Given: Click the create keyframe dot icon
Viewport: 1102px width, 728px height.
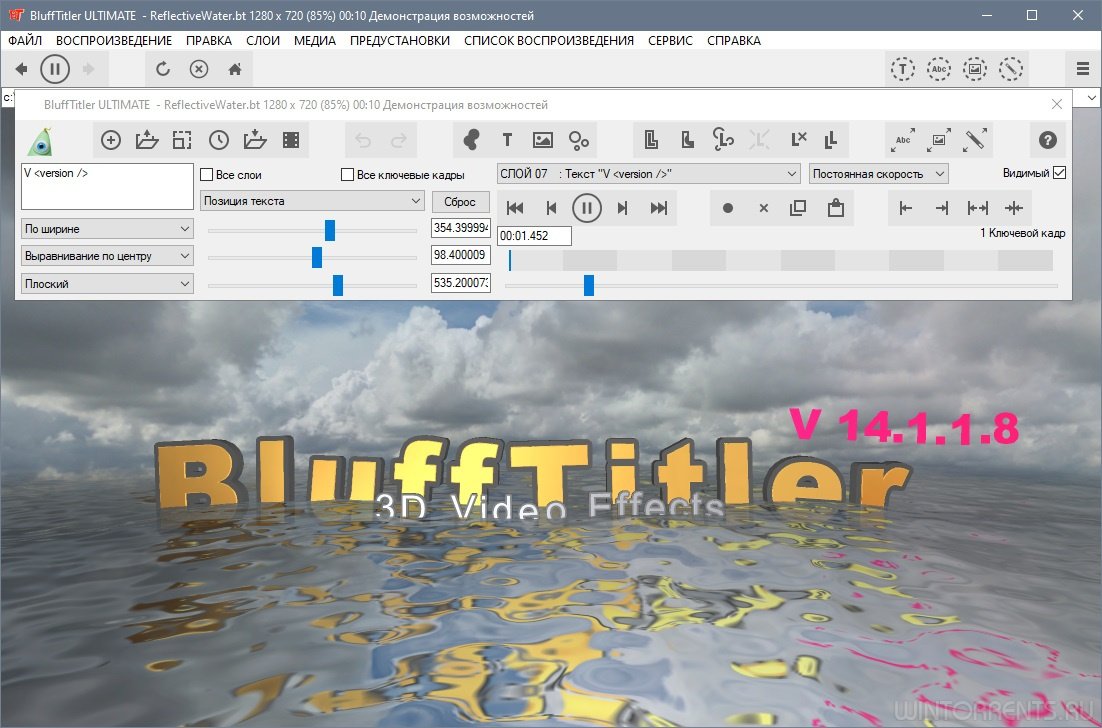Looking at the screenshot, I should [728, 208].
